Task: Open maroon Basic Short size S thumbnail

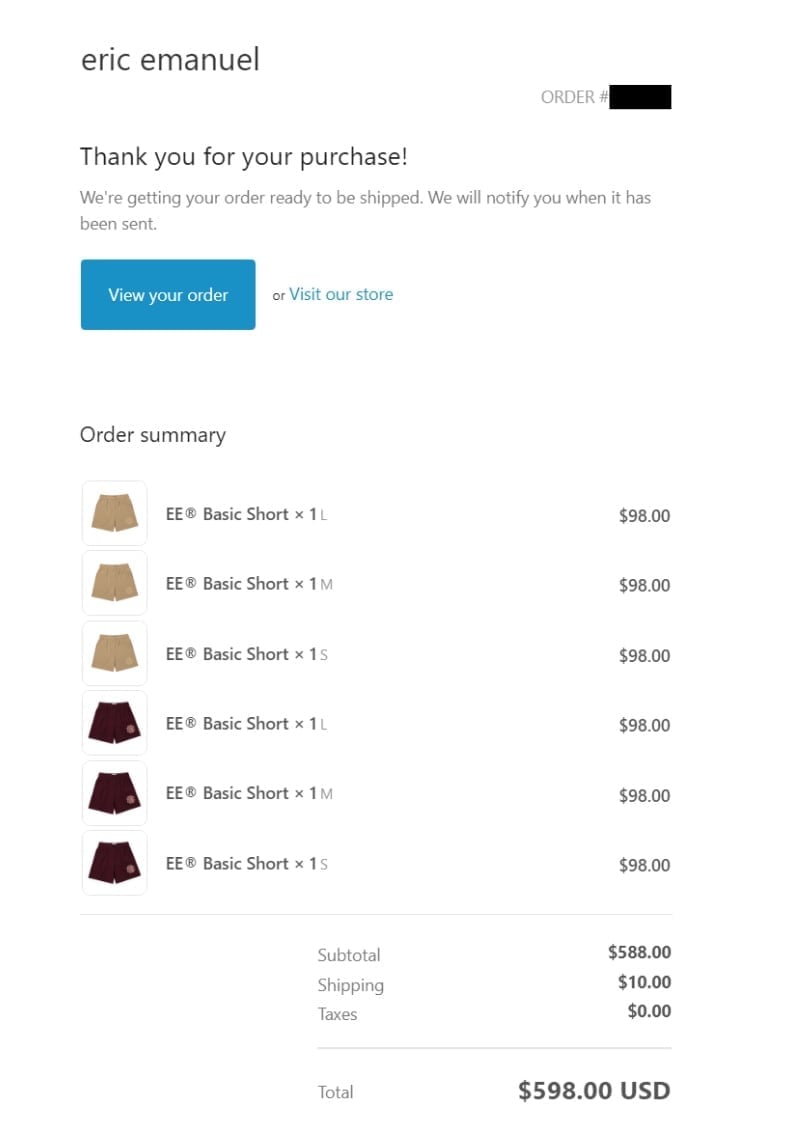Action: coord(114,863)
